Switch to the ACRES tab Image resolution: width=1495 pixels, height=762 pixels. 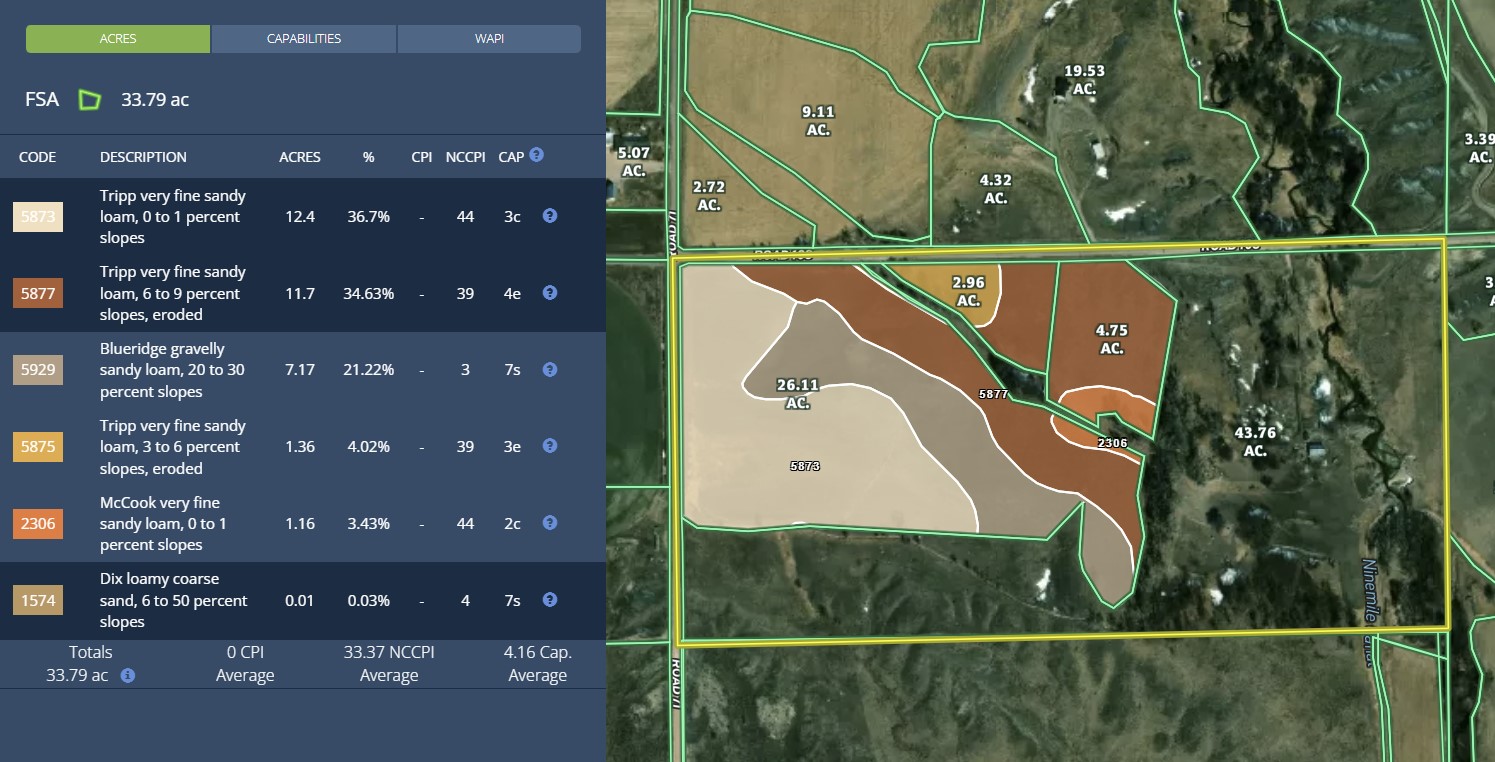(x=118, y=39)
